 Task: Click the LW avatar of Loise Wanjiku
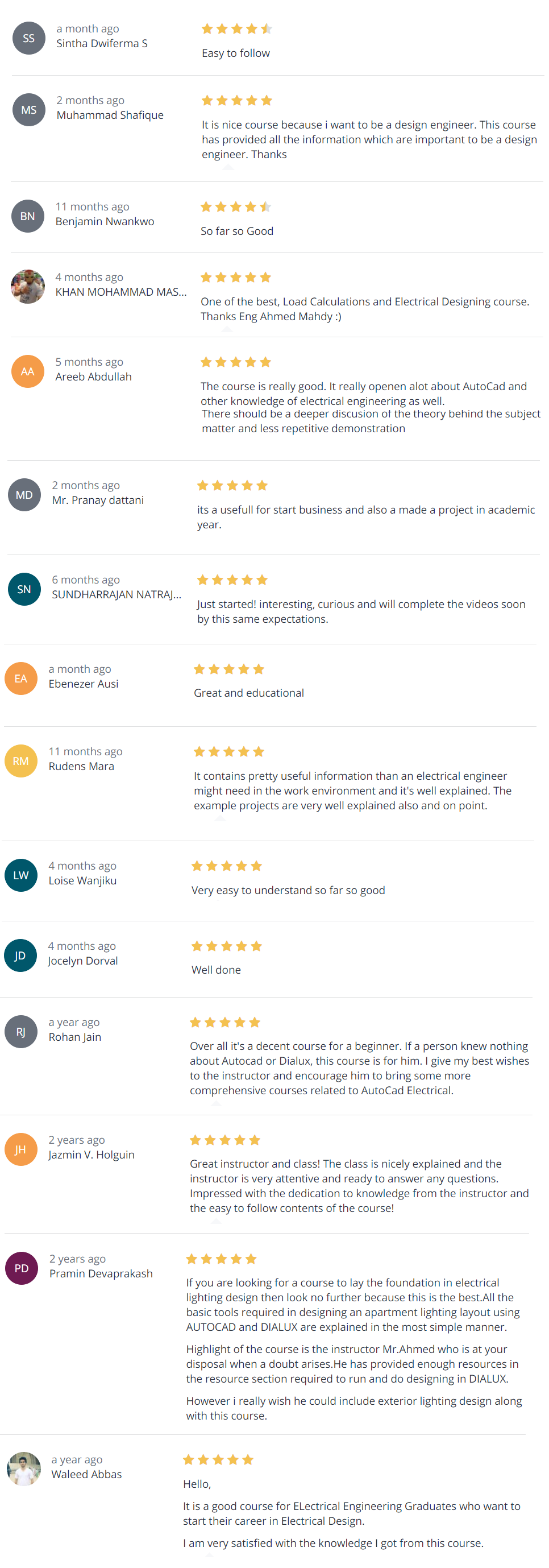click(20, 876)
